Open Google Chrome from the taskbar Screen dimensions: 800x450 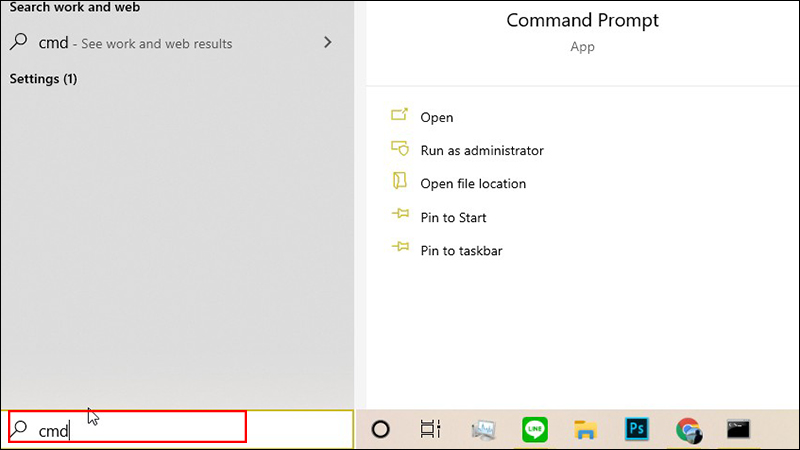(x=688, y=429)
